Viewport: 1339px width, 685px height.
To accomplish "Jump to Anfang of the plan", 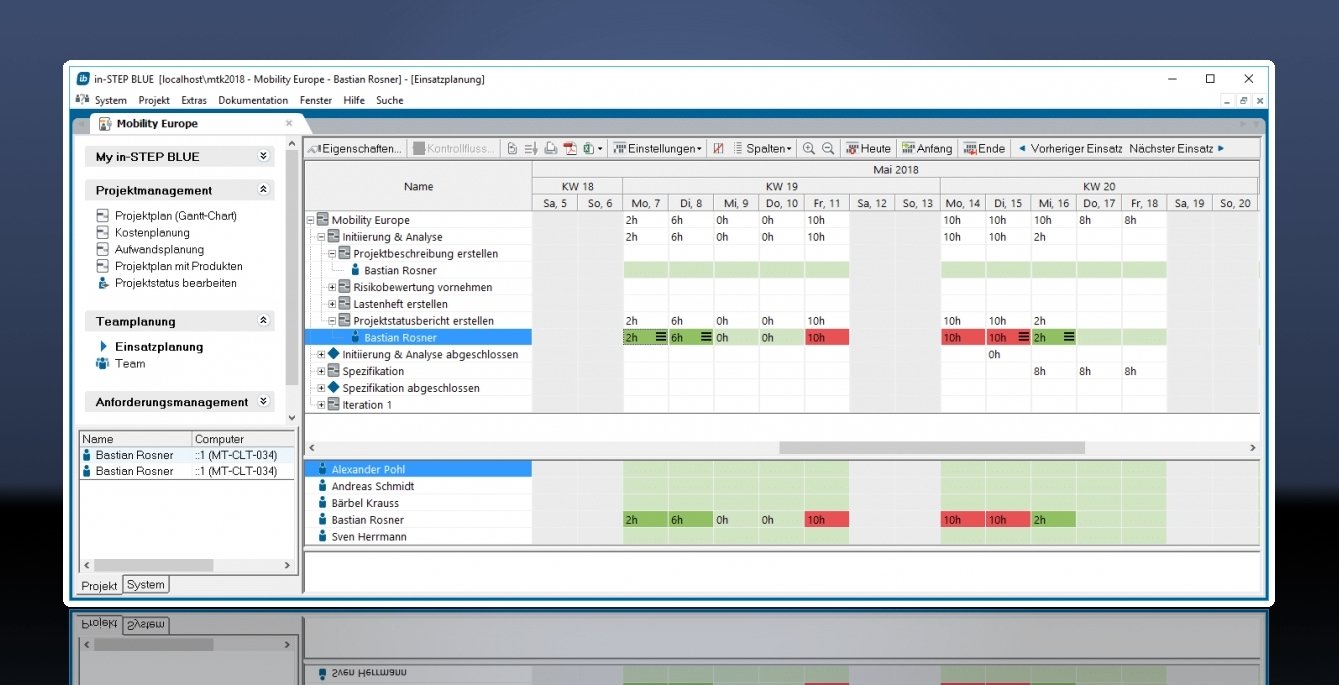I will coord(927,149).
